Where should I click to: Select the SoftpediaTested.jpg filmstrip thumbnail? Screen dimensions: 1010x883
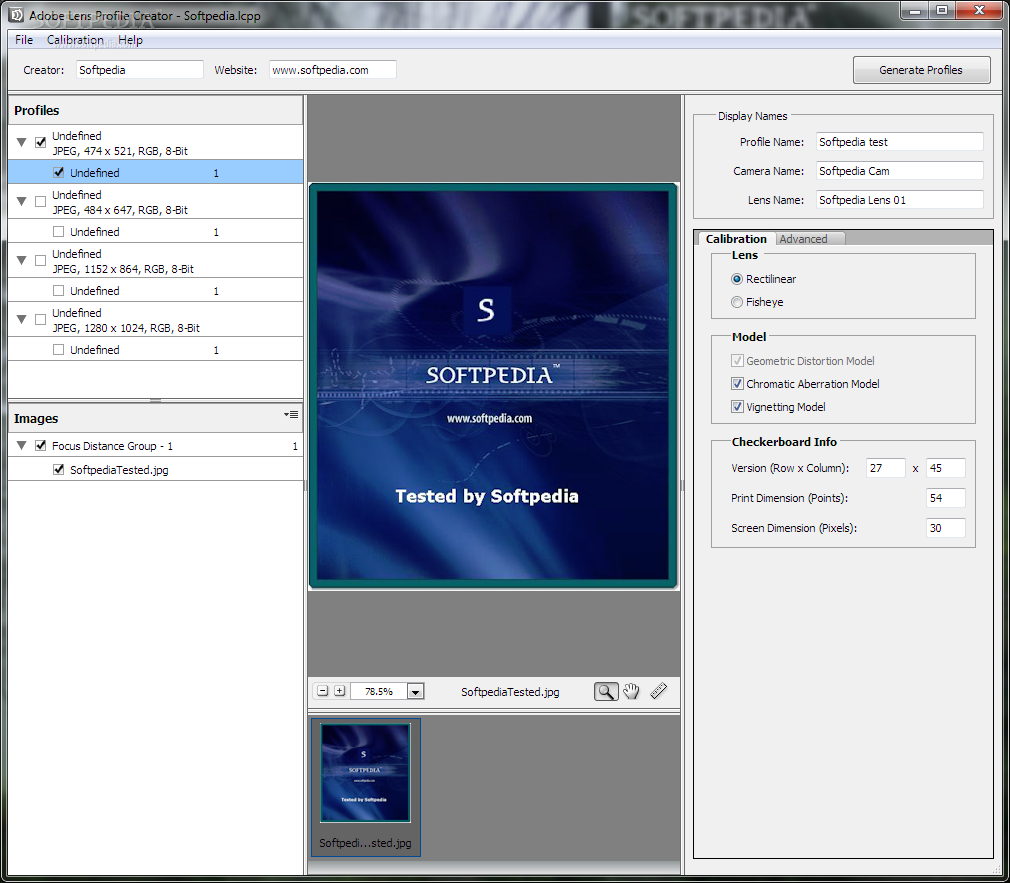pos(365,787)
